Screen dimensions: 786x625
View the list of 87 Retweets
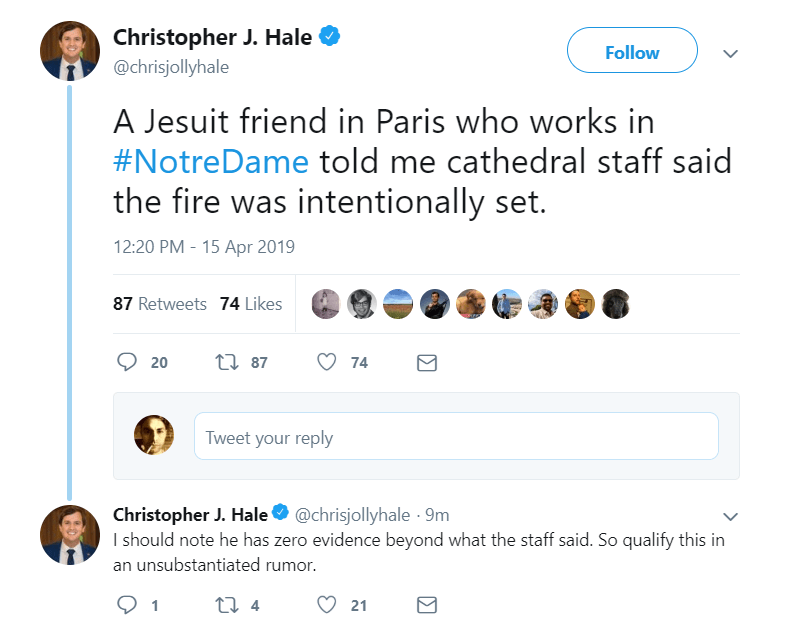coord(160,304)
